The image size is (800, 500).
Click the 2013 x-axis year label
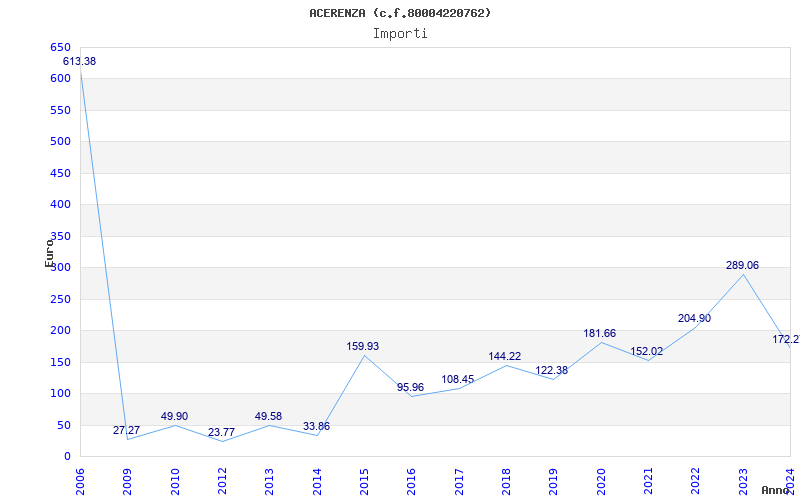(269, 482)
